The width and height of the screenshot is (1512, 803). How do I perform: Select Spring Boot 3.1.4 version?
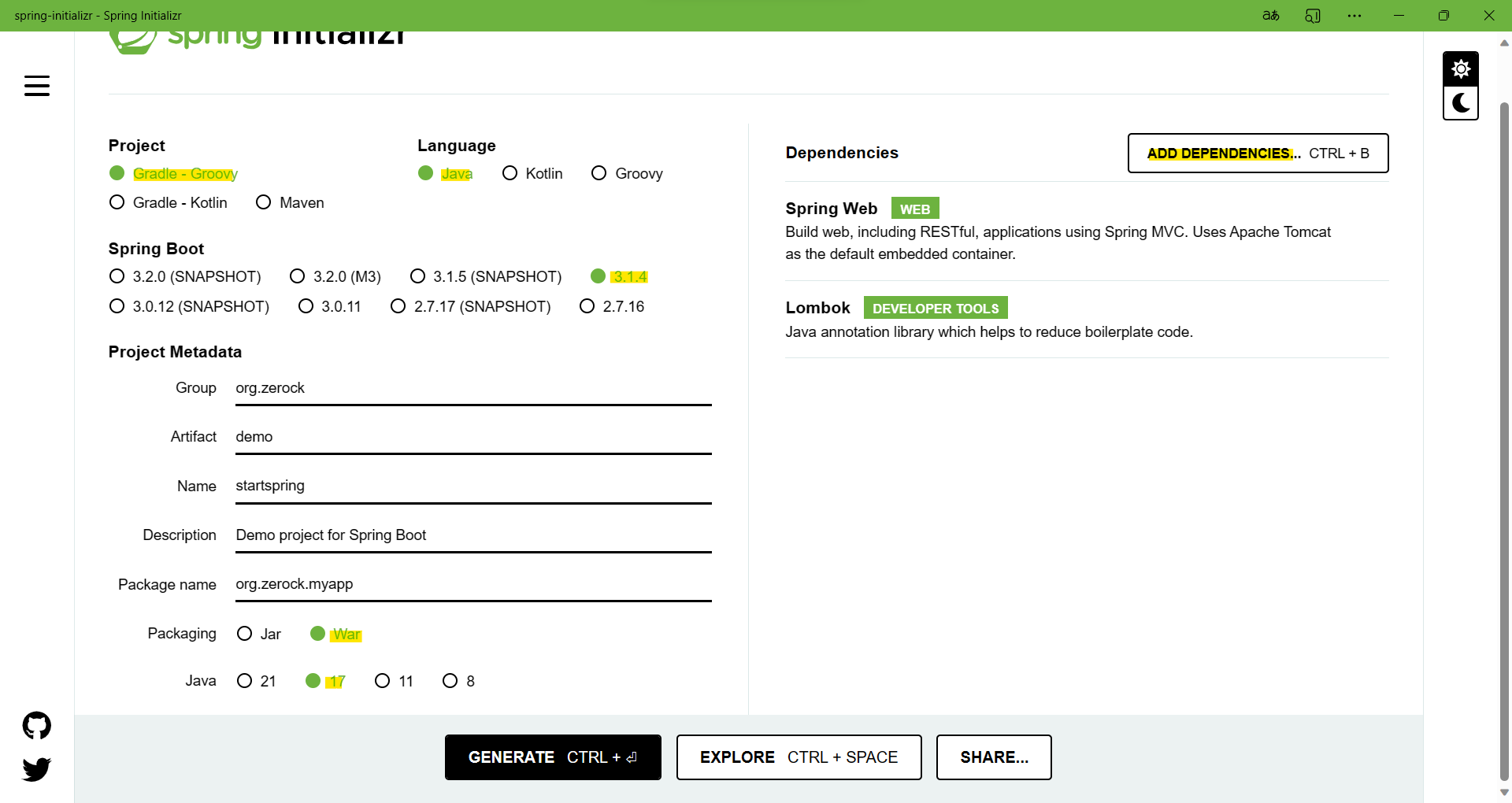coord(619,276)
